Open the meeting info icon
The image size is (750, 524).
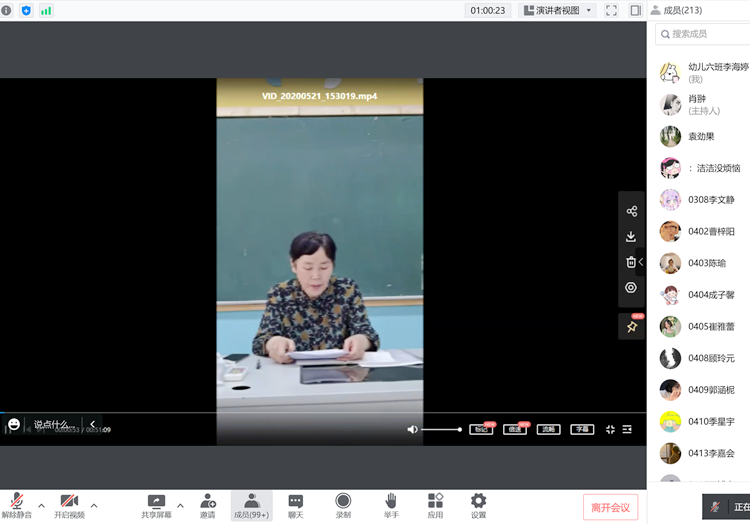pos(6,11)
